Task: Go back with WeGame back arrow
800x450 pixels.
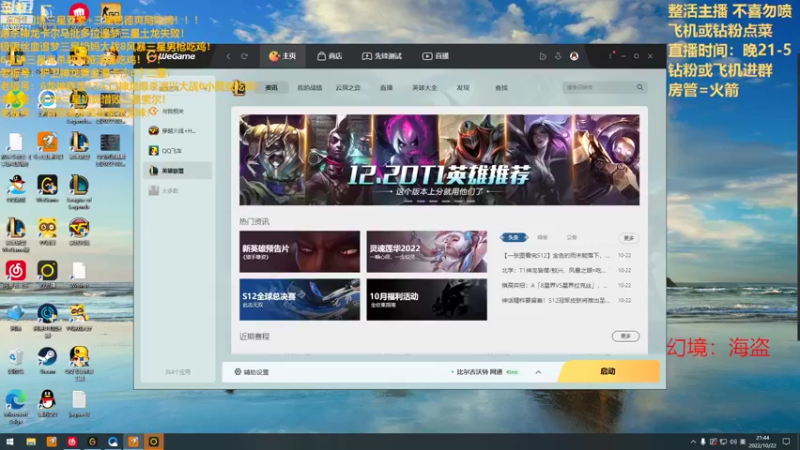Action: click(x=228, y=56)
